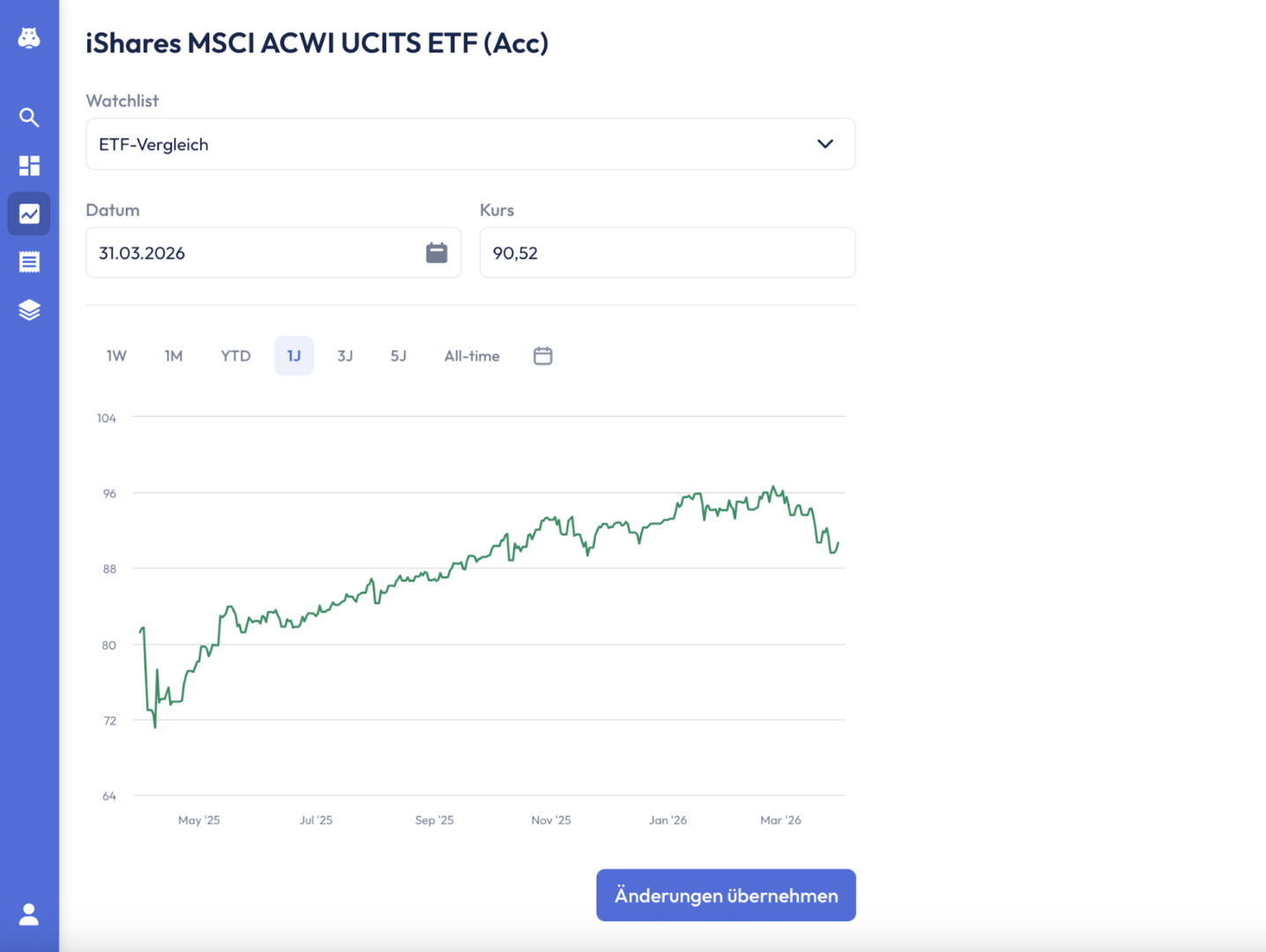Select the YTD chart range

(x=235, y=356)
